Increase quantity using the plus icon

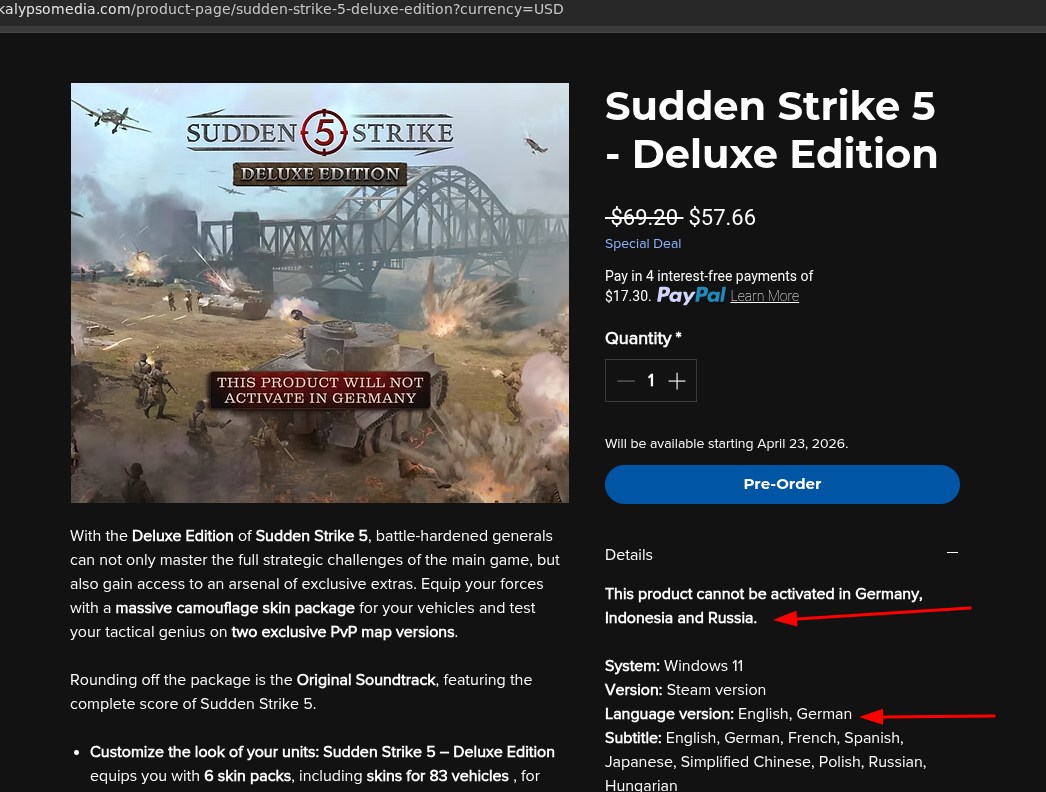click(x=676, y=380)
